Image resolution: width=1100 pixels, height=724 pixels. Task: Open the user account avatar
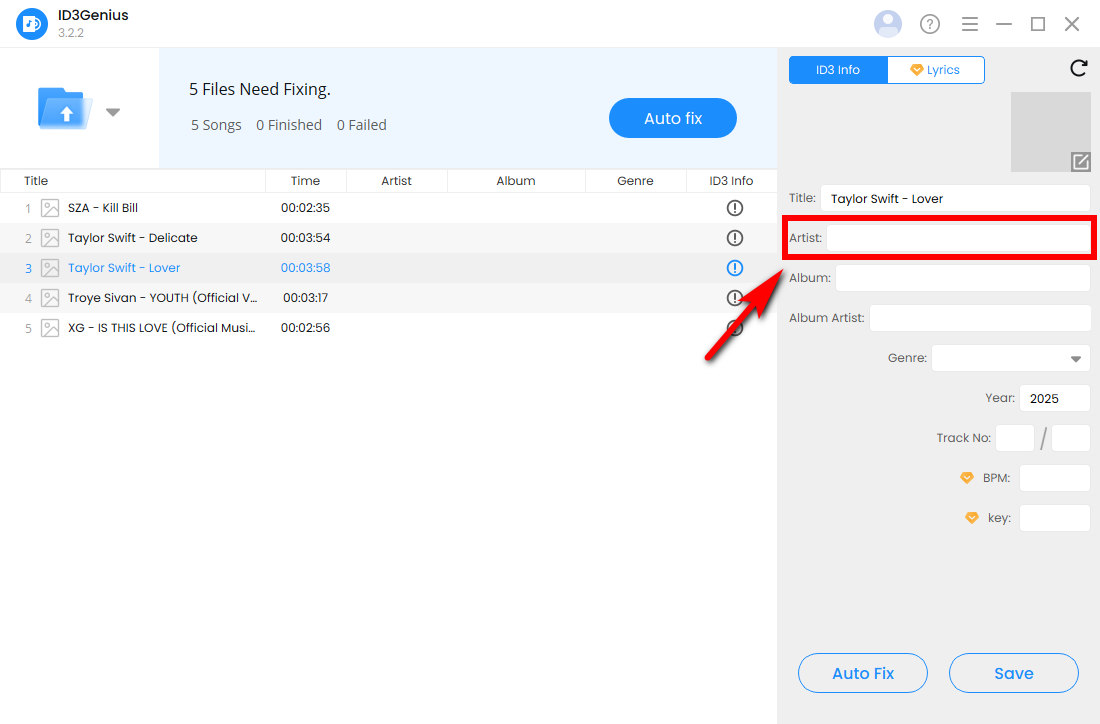pos(887,24)
